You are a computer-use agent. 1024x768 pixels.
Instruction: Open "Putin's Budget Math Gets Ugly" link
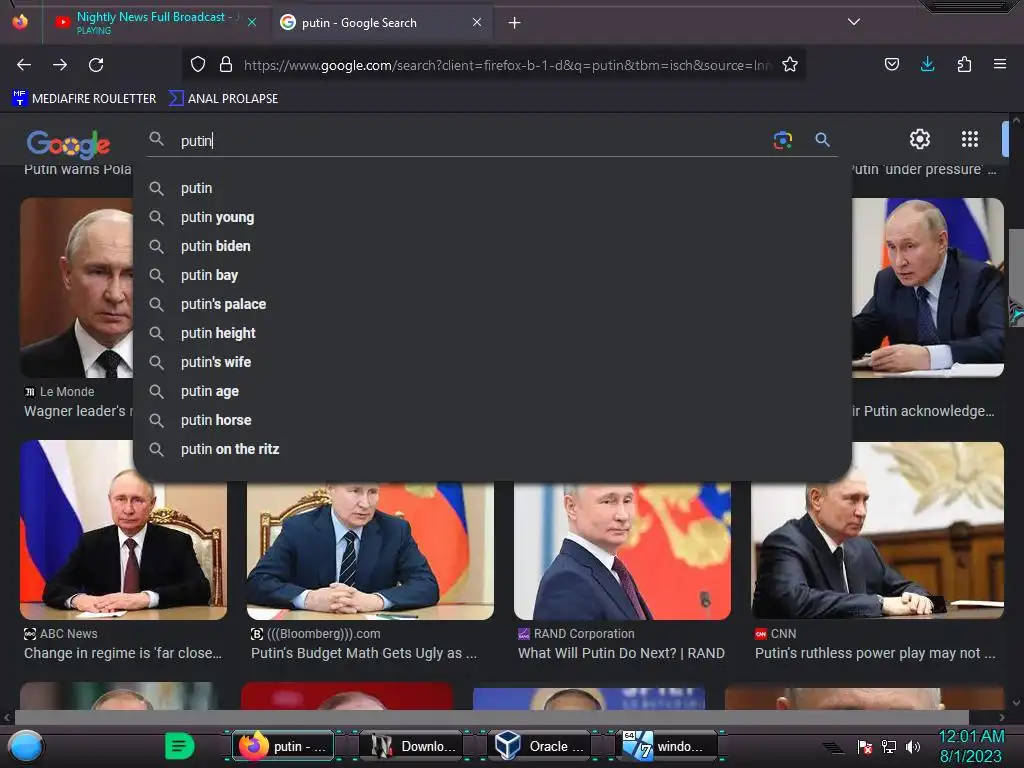364,653
